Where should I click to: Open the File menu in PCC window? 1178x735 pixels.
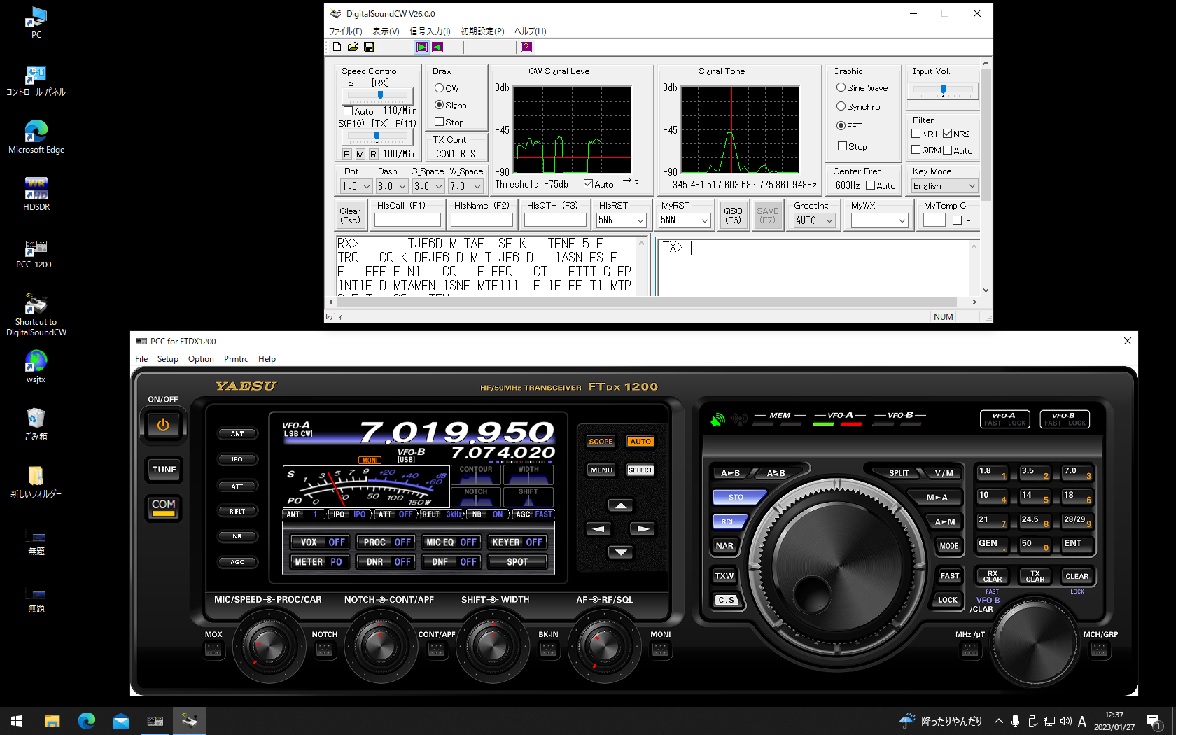click(141, 359)
